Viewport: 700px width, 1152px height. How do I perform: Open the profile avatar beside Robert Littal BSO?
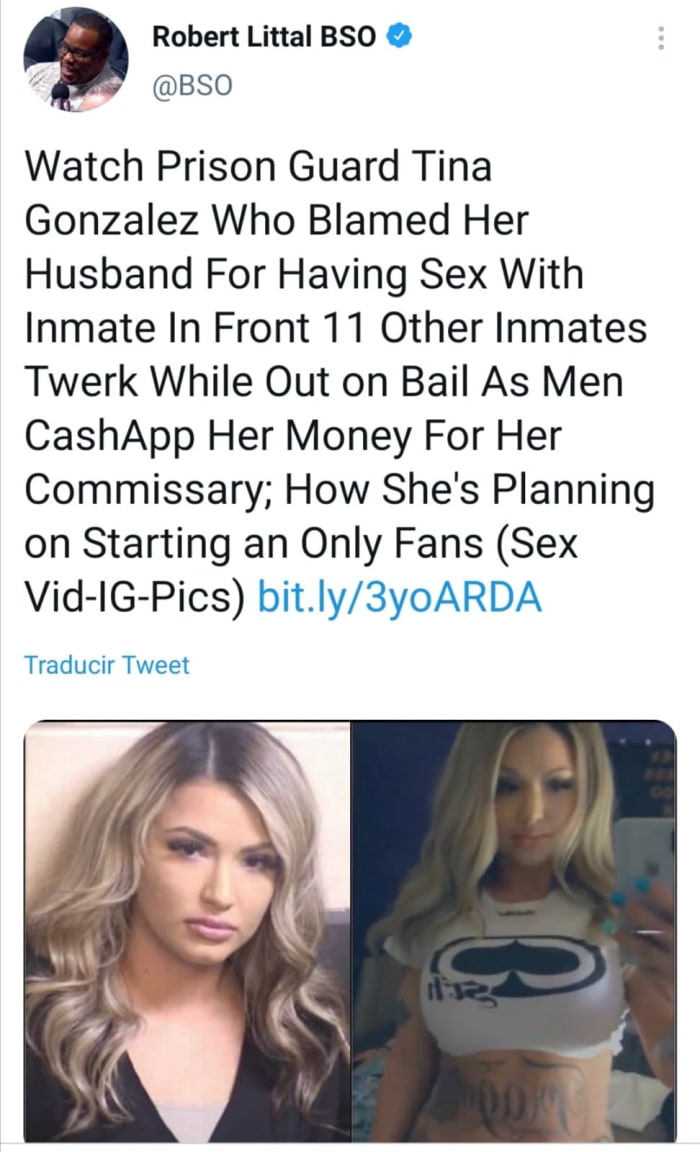click(75, 60)
